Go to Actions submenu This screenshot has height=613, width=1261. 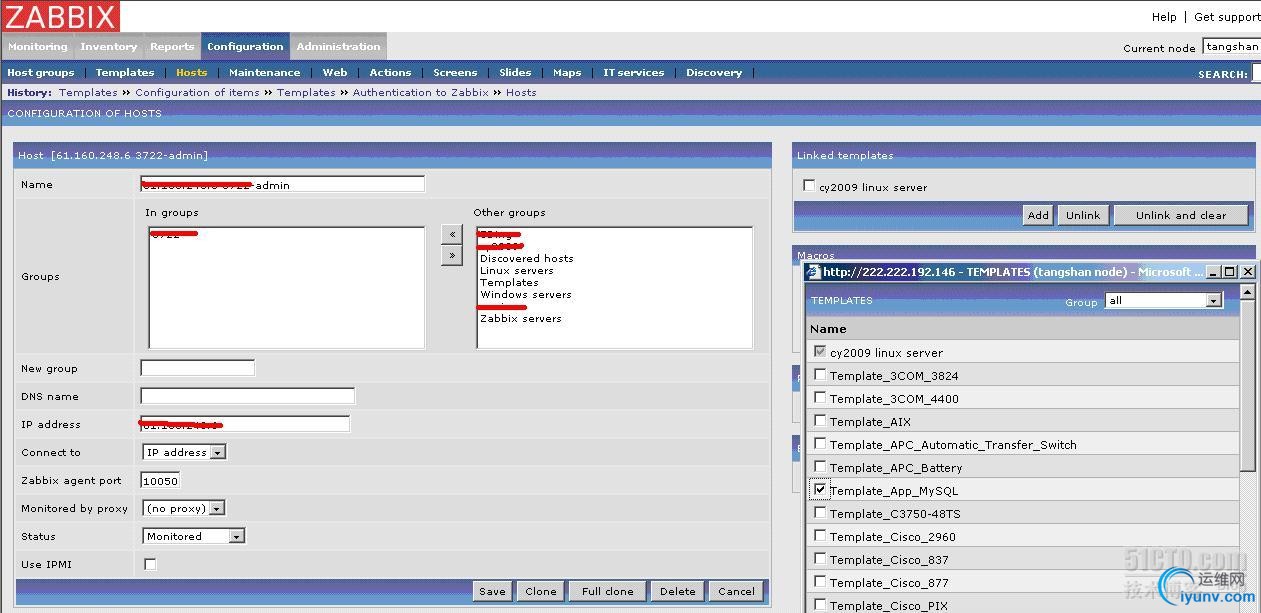pyautogui.click(x=390, y=72)
